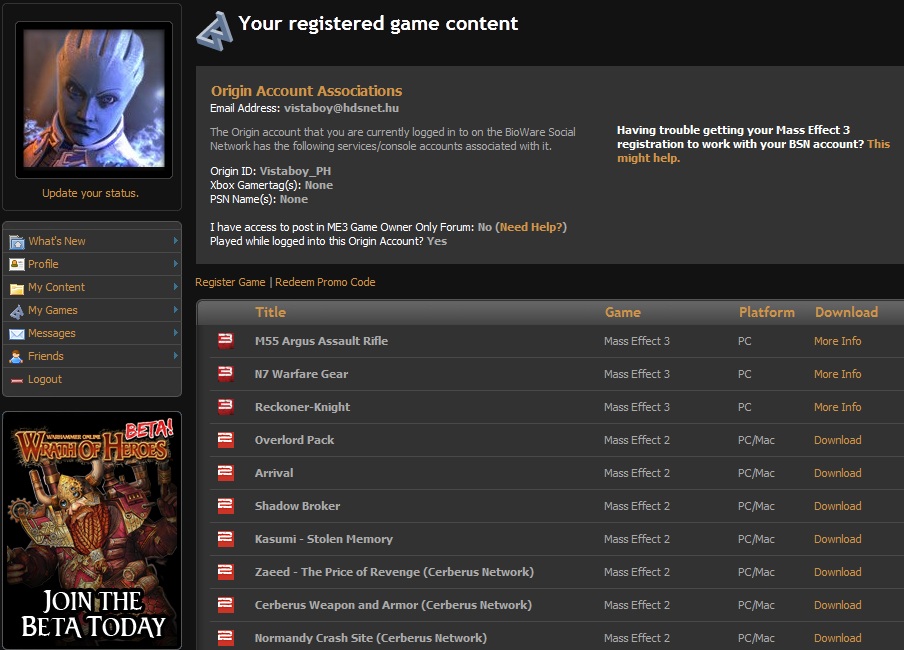The width and height of the screenshot is (904, 650).
Task: Click the Profile card icon in sidebar
Action: [x=17, y=264]
